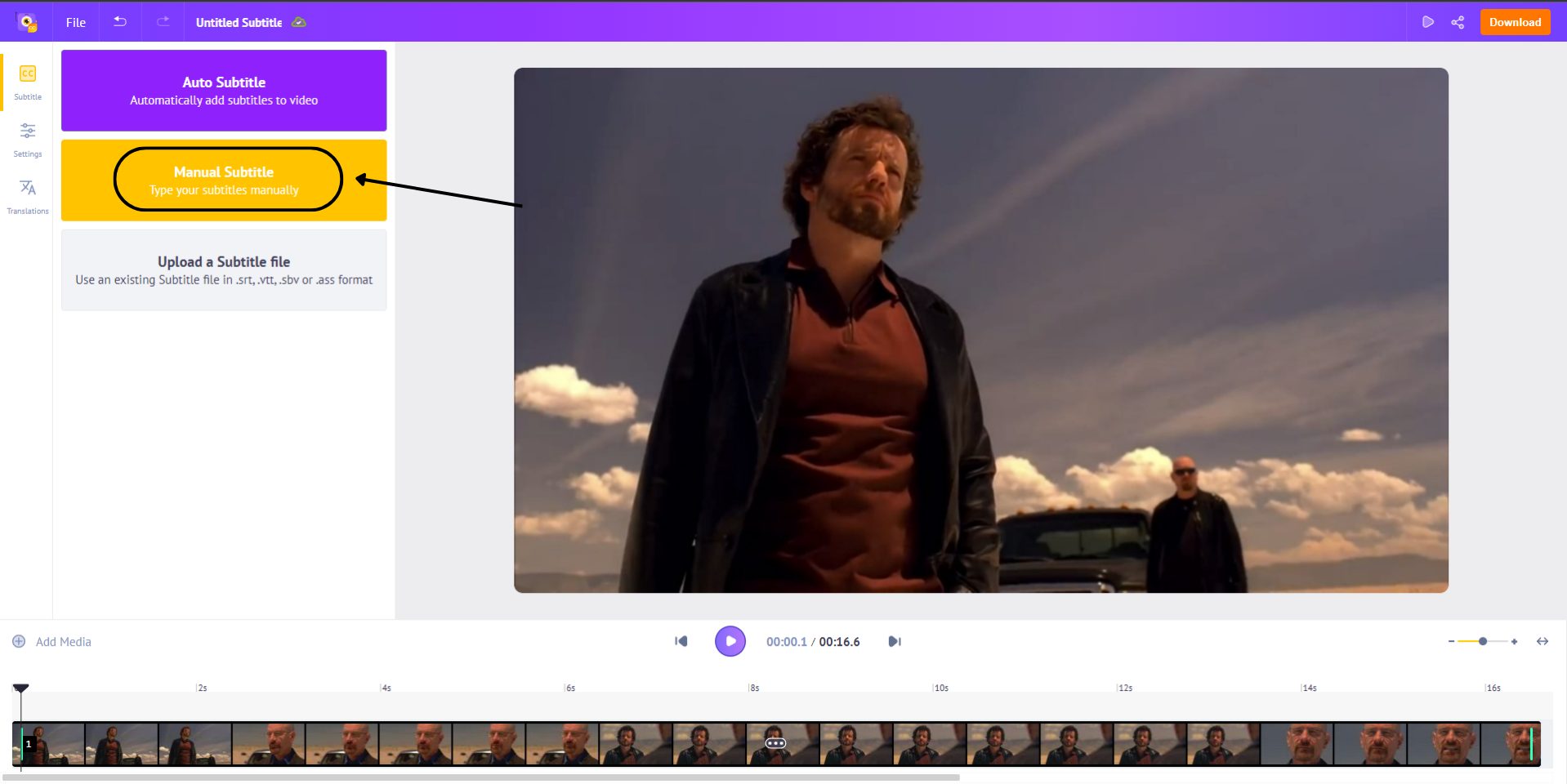
Task: Click the timeline zoom slider handle
Action: click(1483, 642)
